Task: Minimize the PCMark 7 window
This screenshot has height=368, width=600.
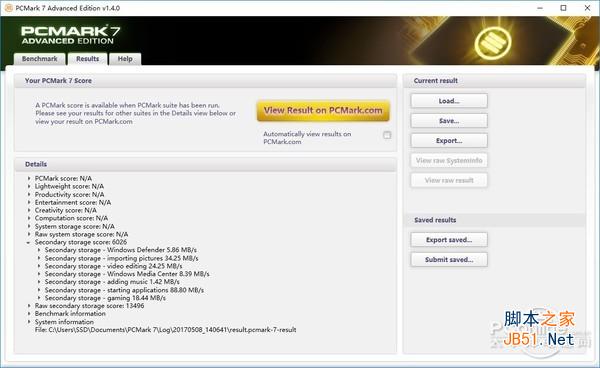Action: click(x=540, y=8)
